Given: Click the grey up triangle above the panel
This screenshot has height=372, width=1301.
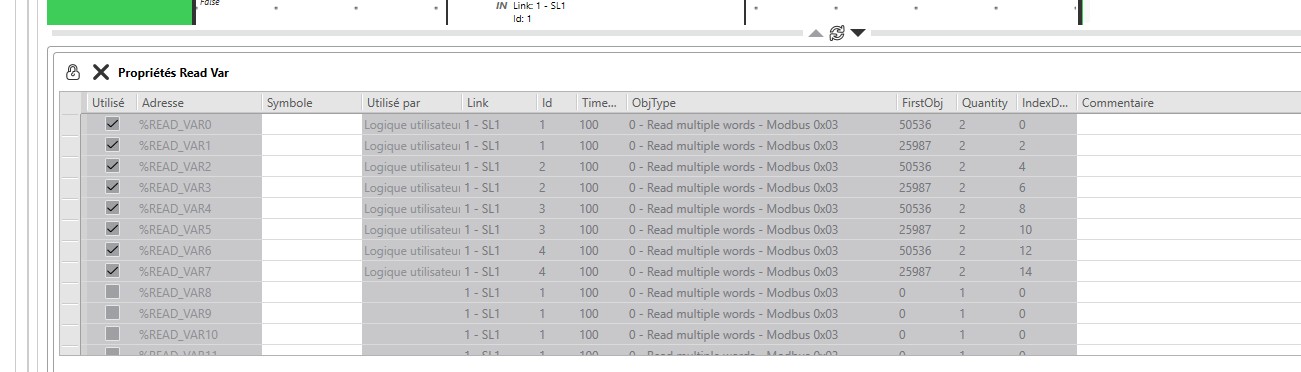Looking at the screenshot, I should coord(816,33).
